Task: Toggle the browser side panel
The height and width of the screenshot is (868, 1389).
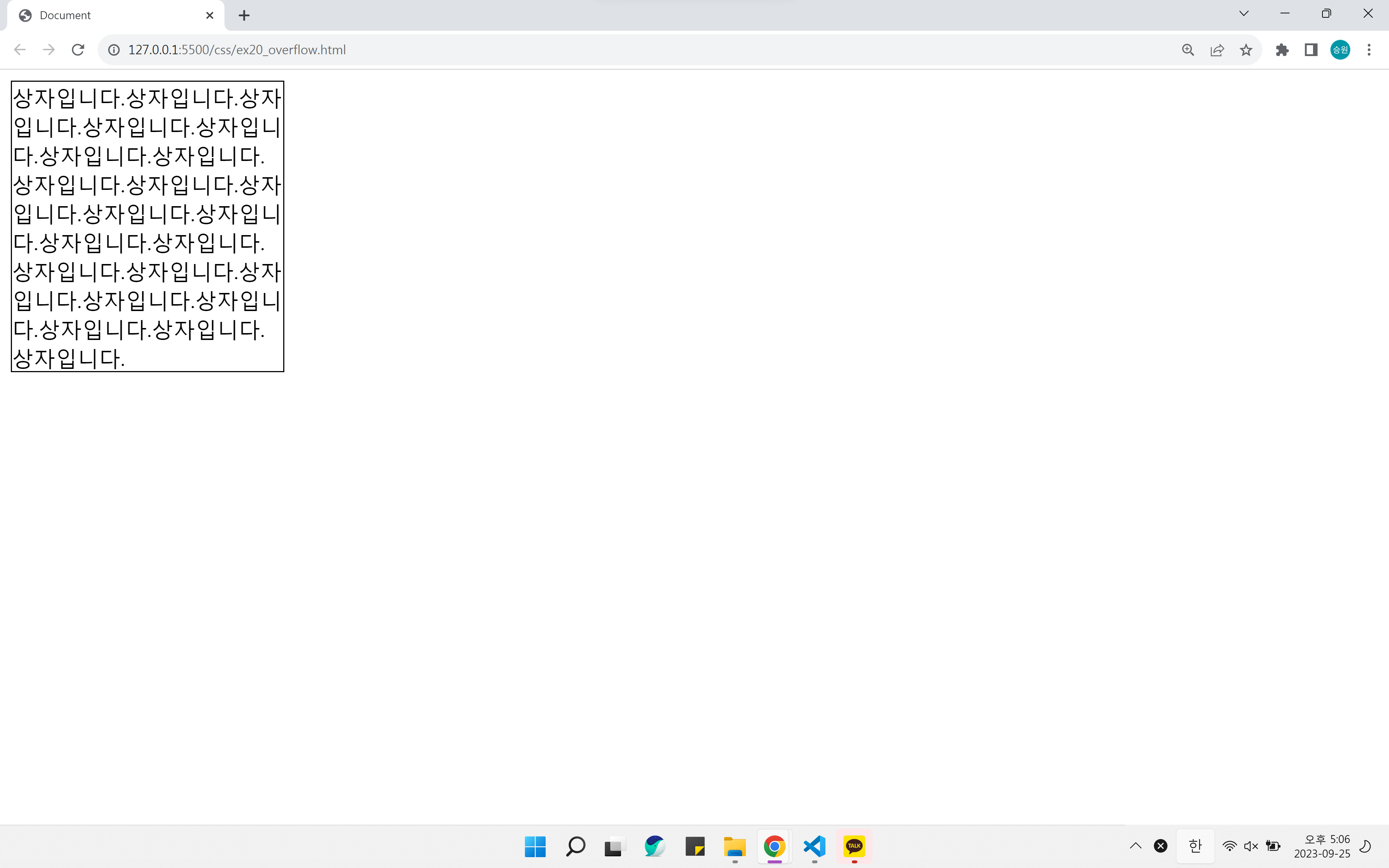Action: point(1311,50)
